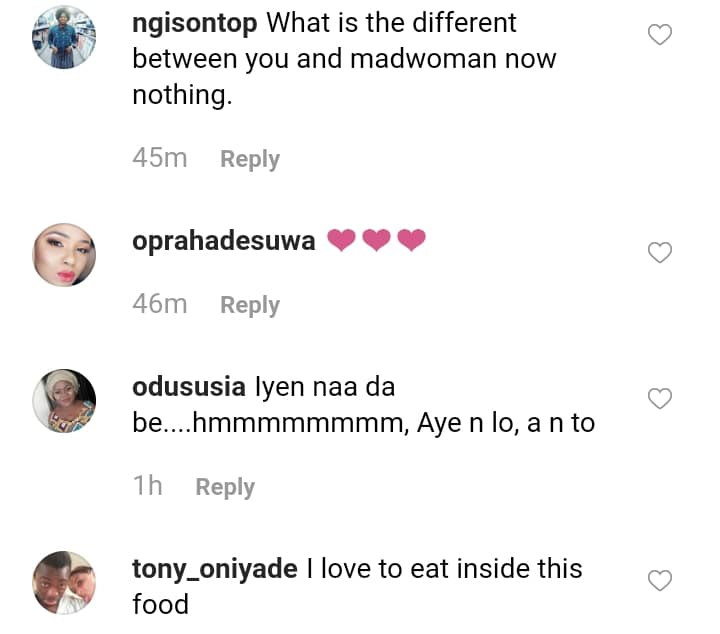Reply to oprahadesuwa's hearts comment
Viewport: 720px width, 634px height.
249,305
